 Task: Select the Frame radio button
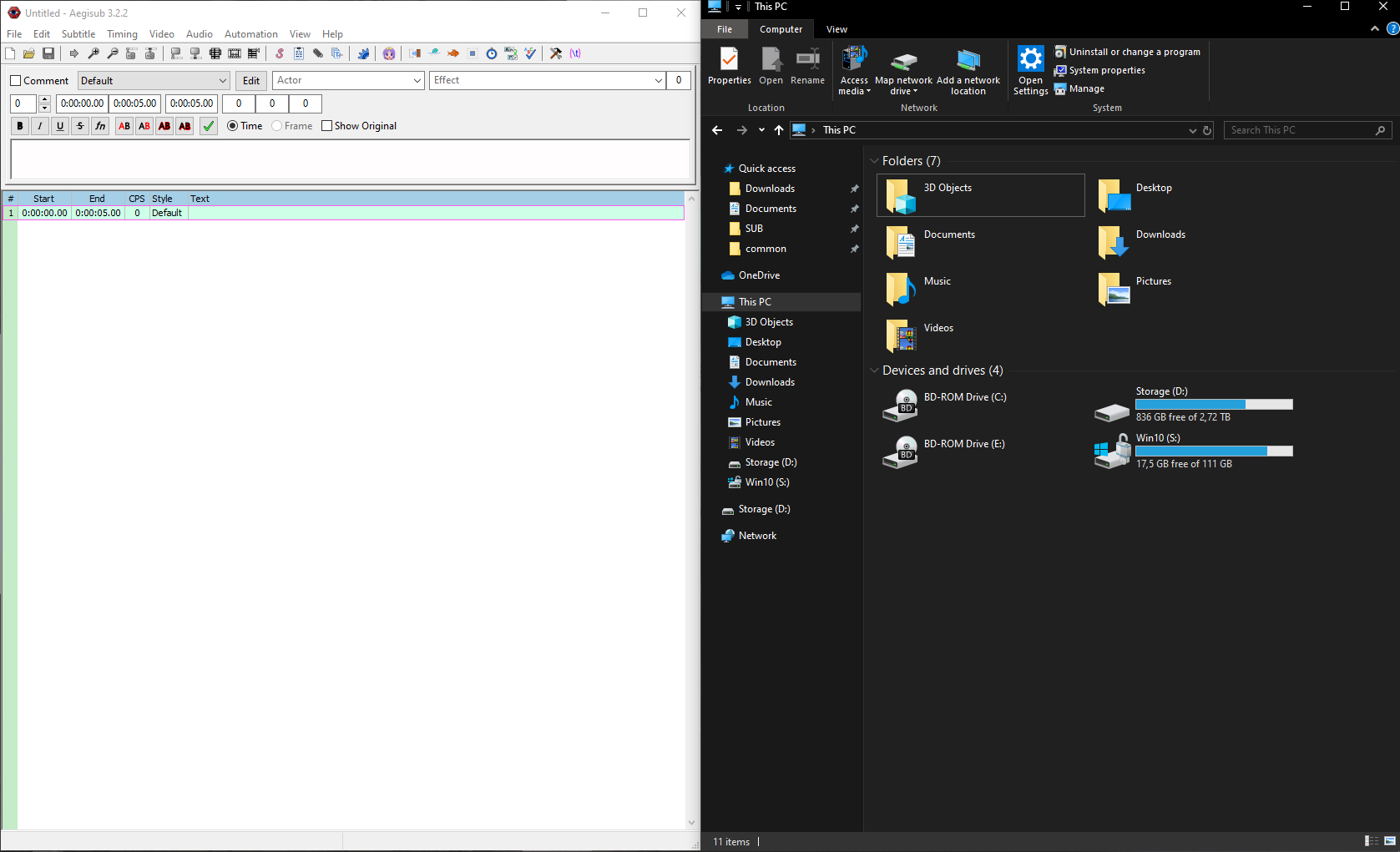point(276,125)
